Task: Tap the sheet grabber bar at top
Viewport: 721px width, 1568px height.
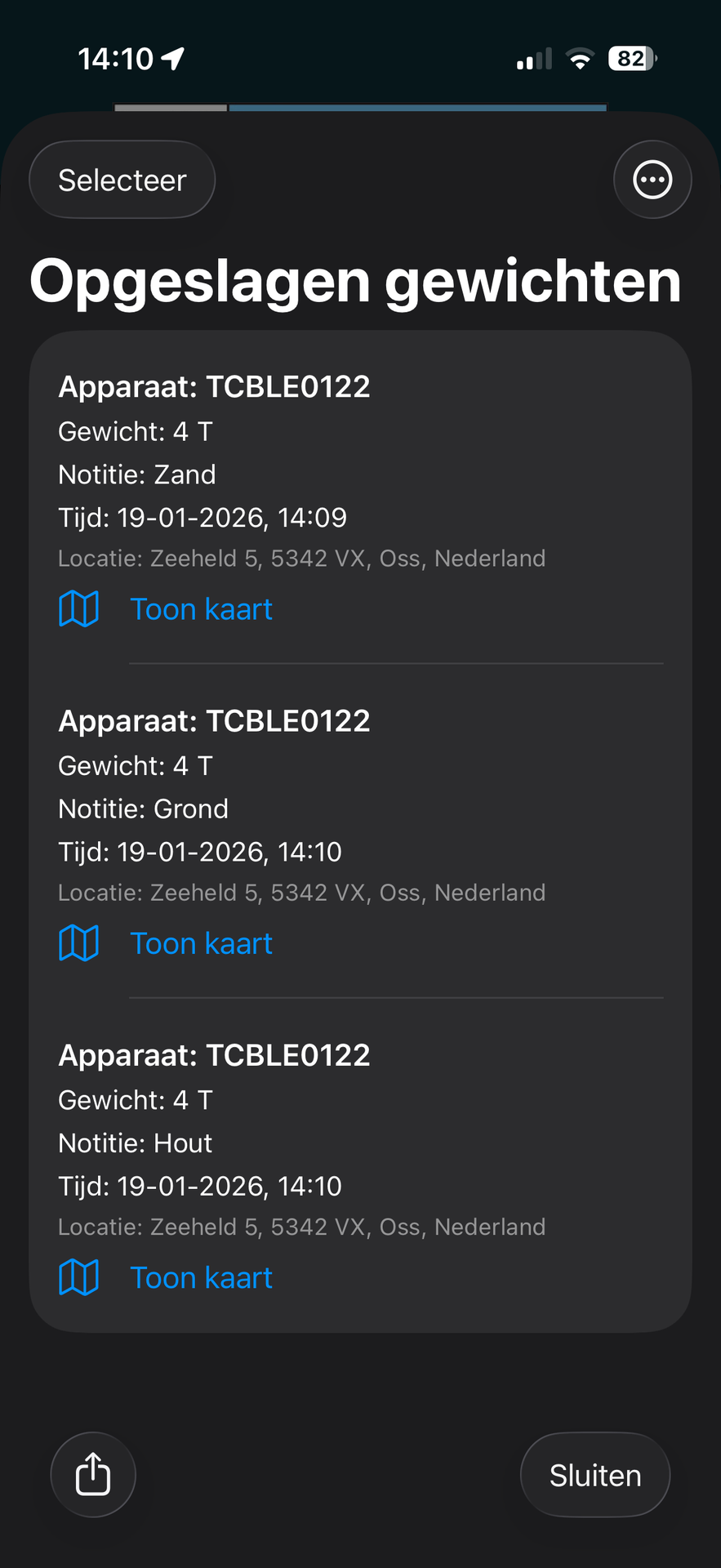Action: [x=360, y=107]
